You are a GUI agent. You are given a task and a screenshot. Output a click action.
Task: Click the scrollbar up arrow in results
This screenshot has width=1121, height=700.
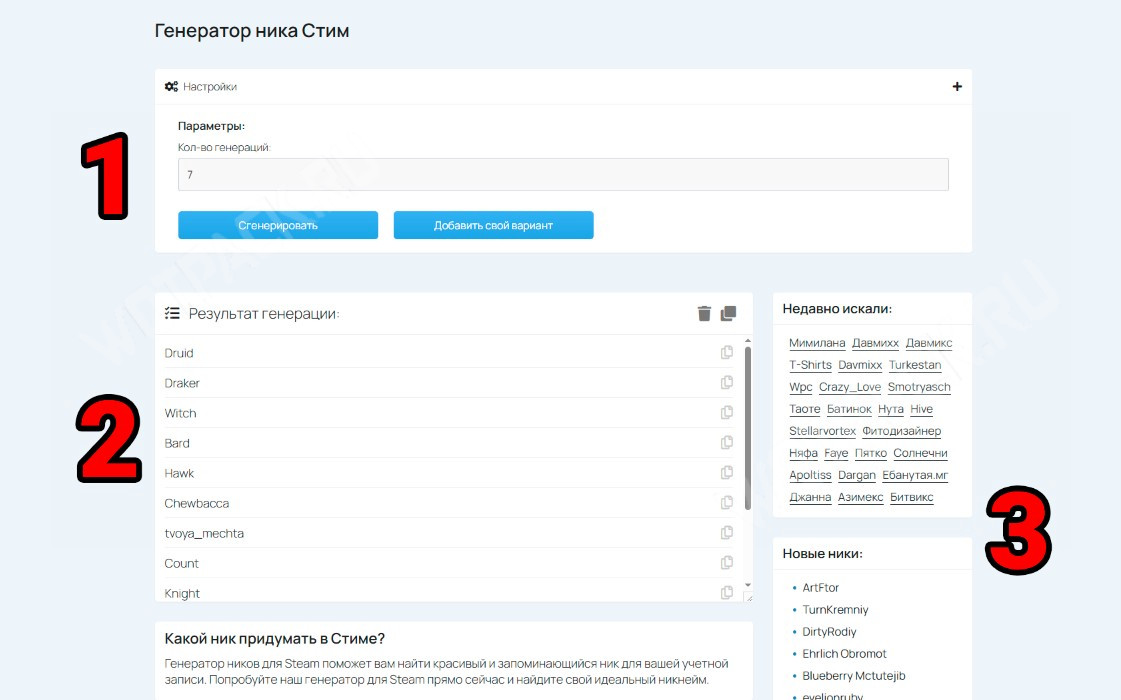[748, 341]
